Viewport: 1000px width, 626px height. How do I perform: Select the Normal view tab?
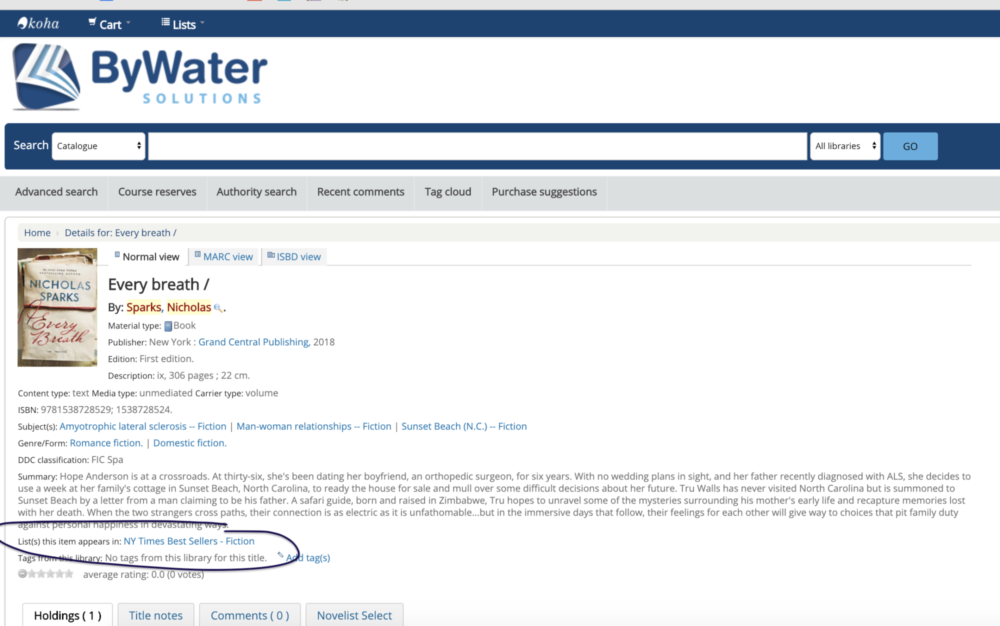click(147, 256)
